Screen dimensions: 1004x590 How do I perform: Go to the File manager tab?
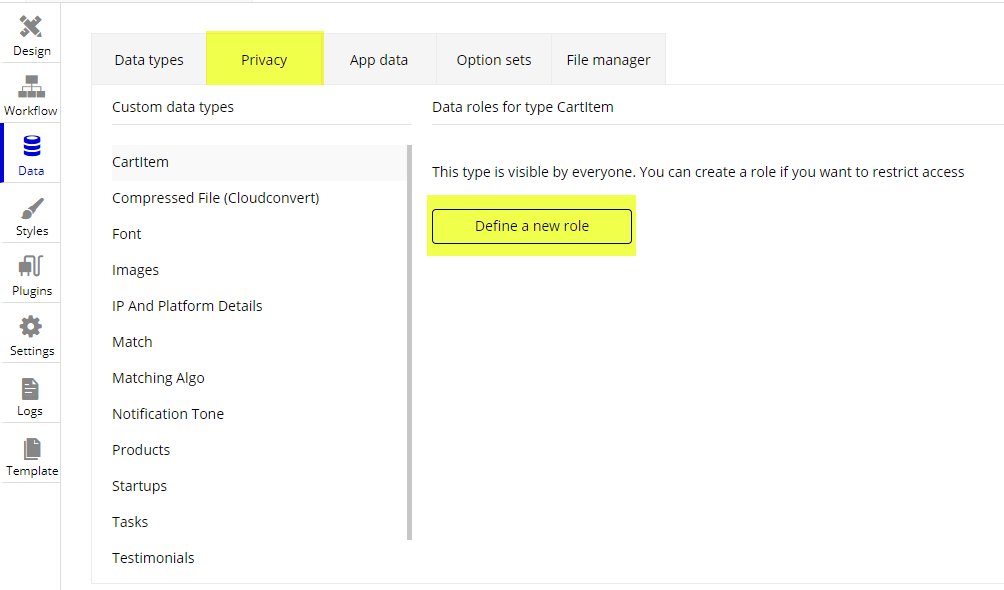tap(608, 60)
